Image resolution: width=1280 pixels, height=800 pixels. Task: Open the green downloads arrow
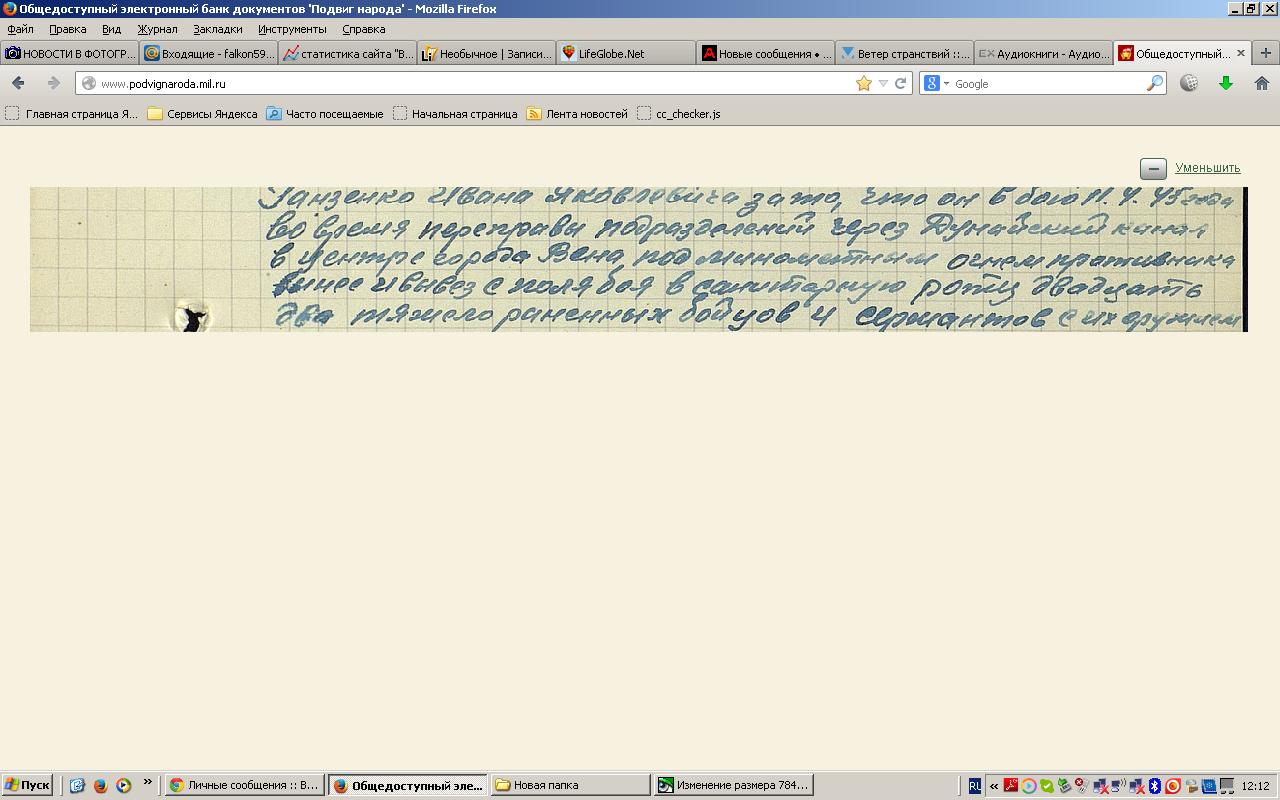click(x=1225, y=84)
